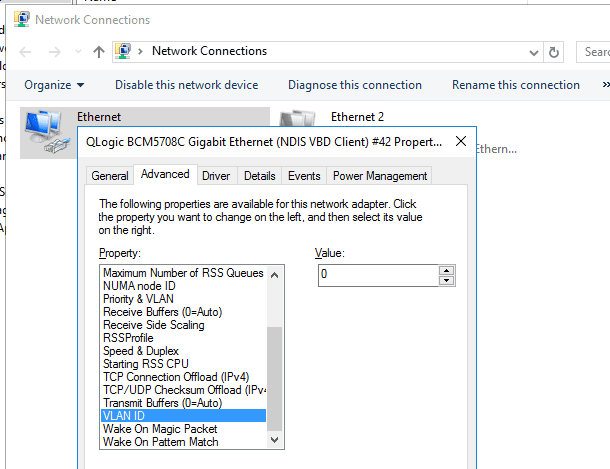Image resolution: width=610 pixels, height=469 pixels.
Task: Select Priority & VLAN property
Action: 183,299
